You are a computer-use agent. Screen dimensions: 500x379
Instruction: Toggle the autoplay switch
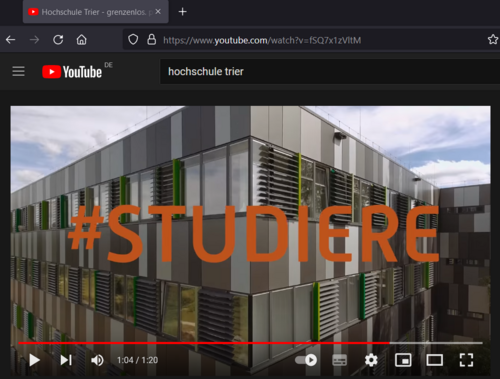click(x=306, y=360)
